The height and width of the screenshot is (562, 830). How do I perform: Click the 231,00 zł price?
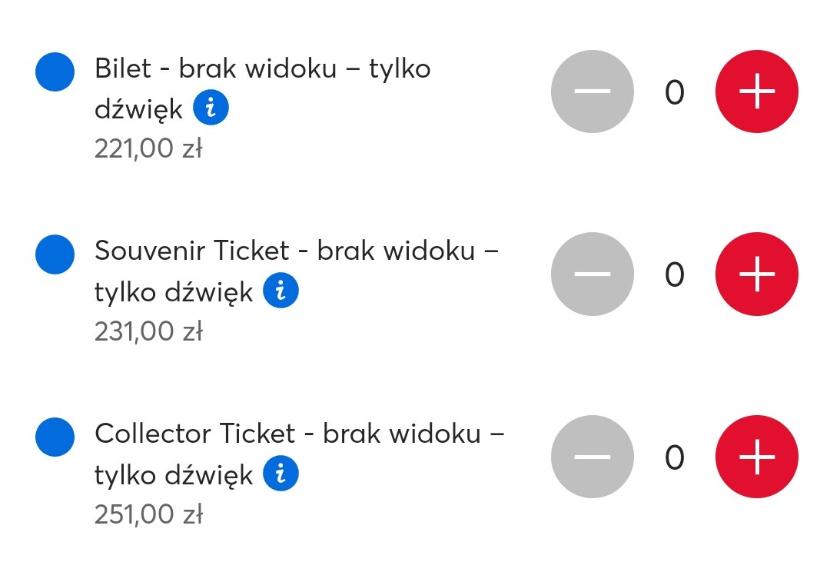tap(148, 332)
